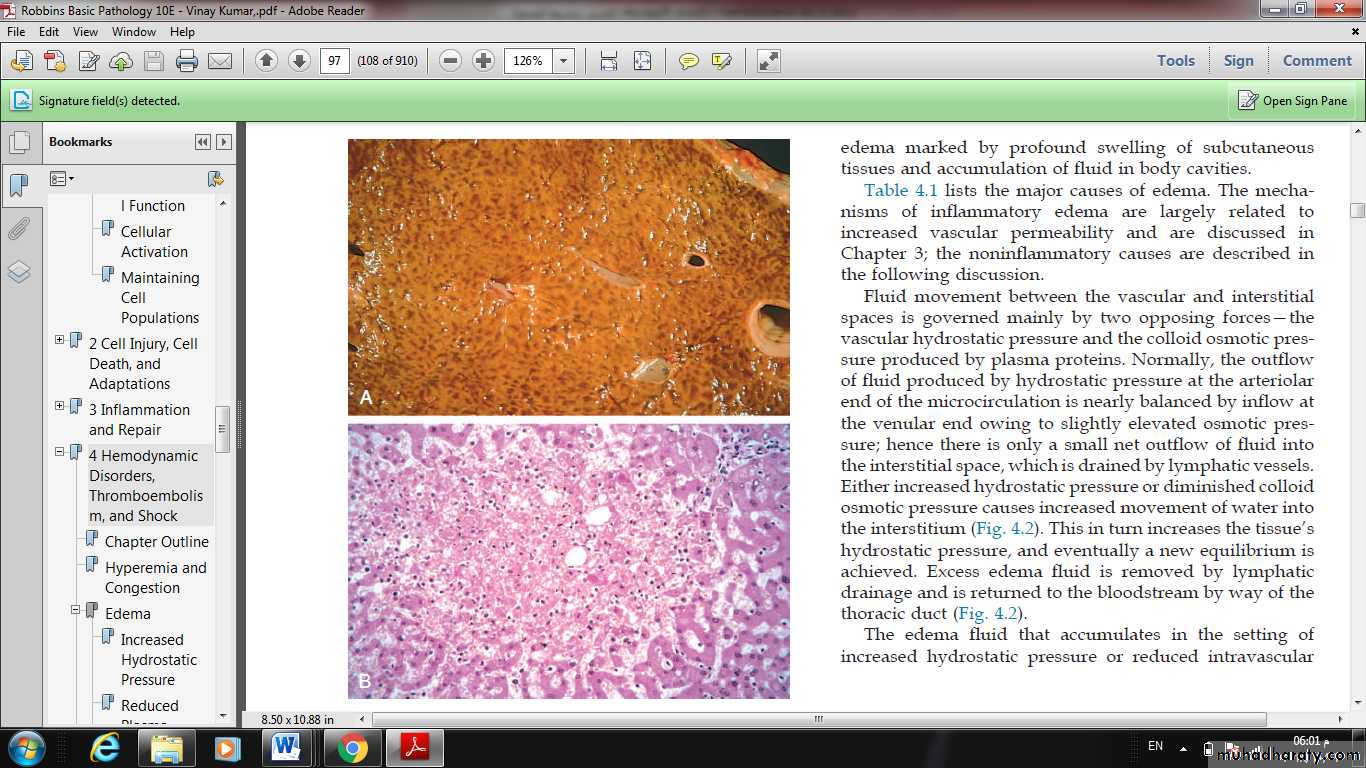The width and height of the screenshot is (1366, 768).
Task: Click the Save file icon
Action: 153,61
